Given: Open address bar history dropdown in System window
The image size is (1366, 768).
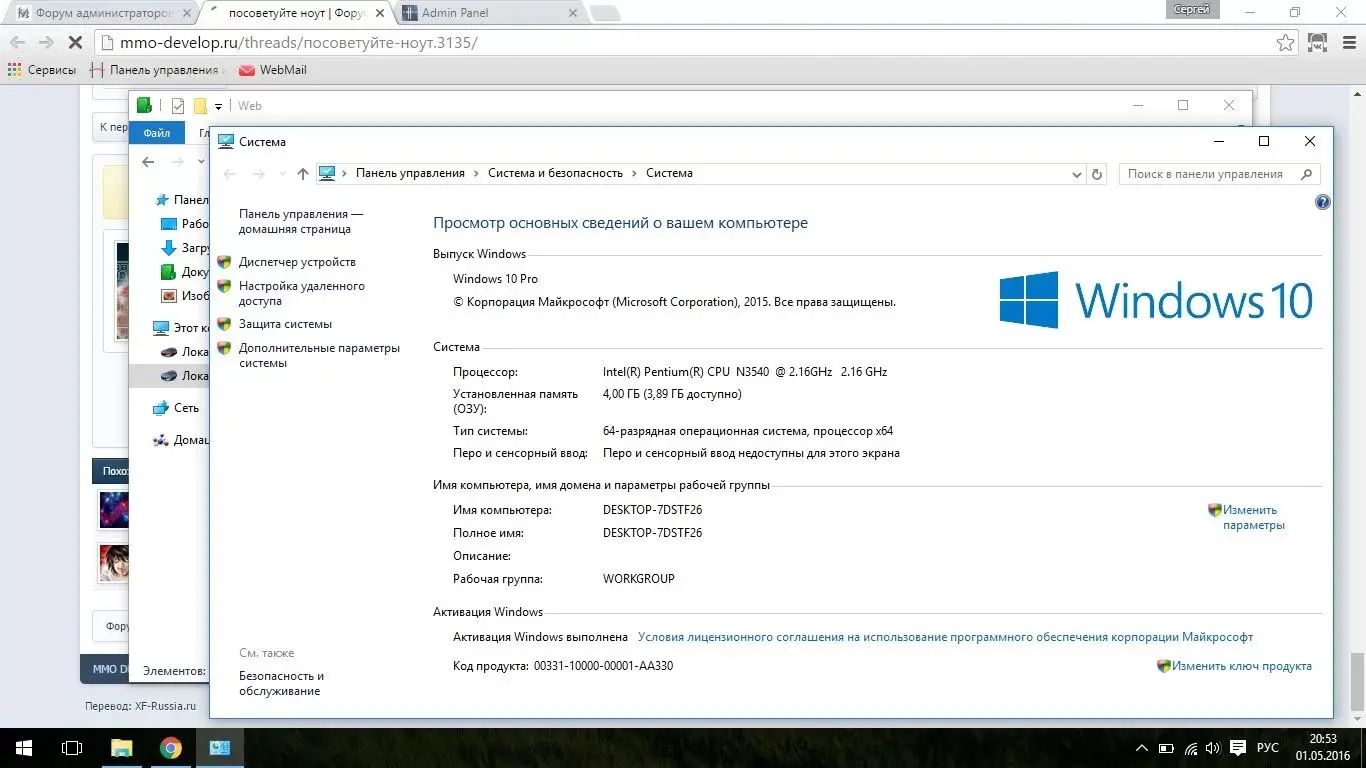Looking at the screenshot, I should click(x=1077, y=174).
